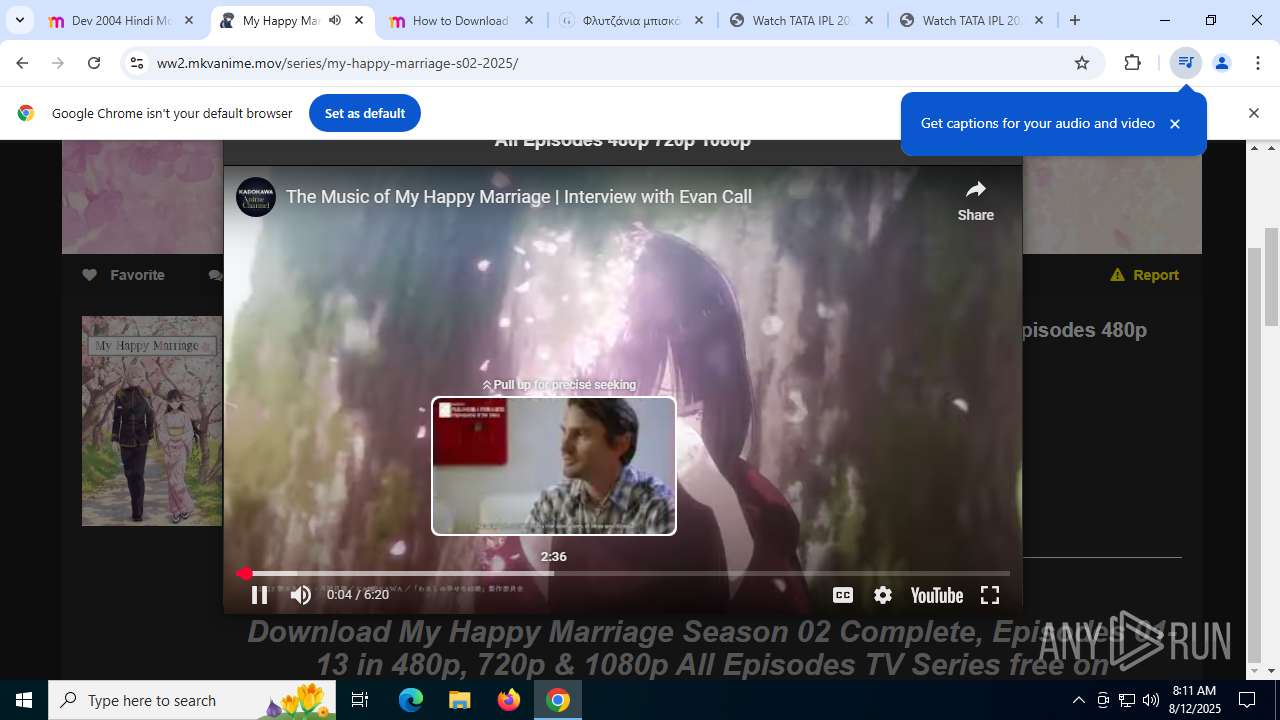Screen dimensions: 1280x720
Task: Set Chrome as default browser
Action: (x=365, y=113)
